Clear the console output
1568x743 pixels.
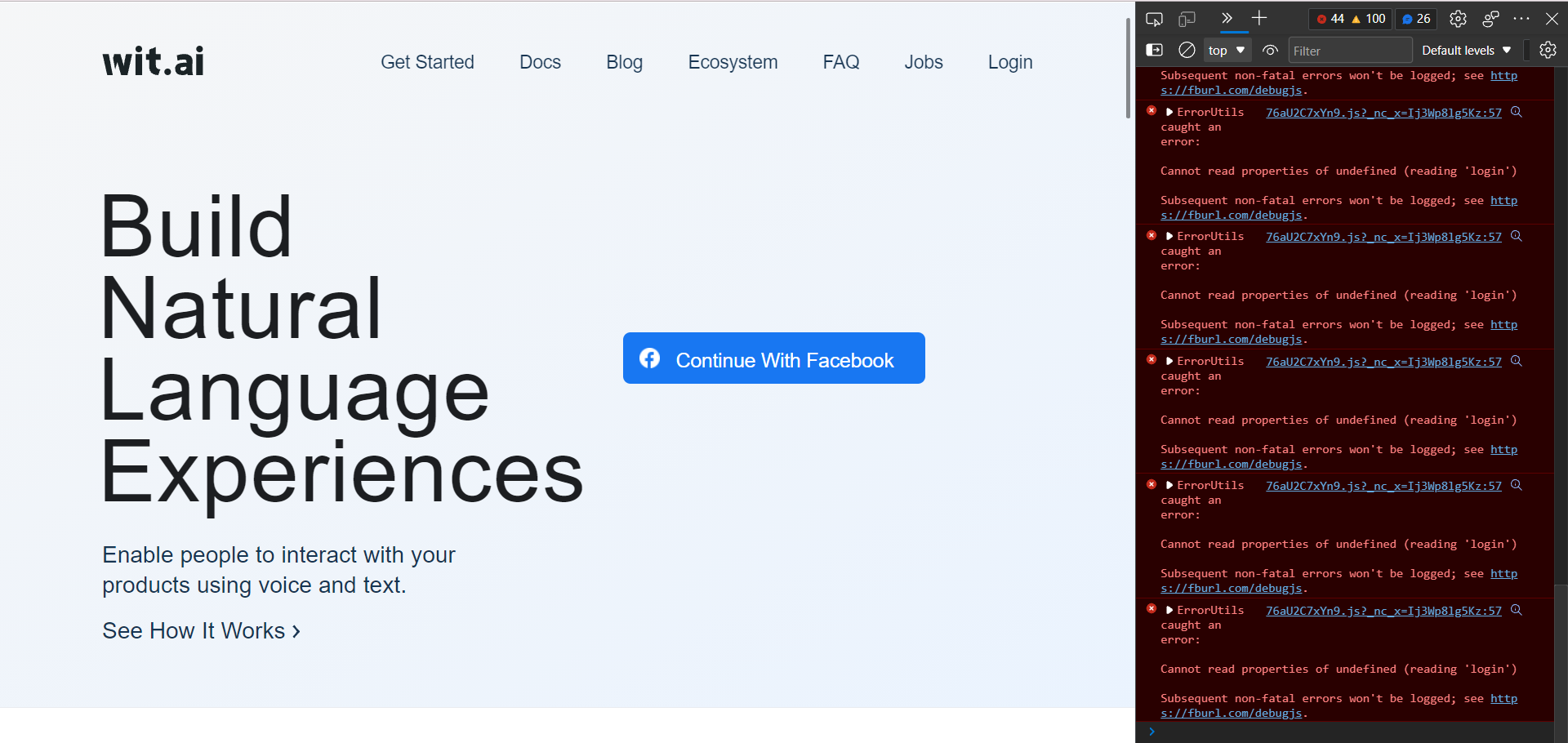pos(1187,51)
